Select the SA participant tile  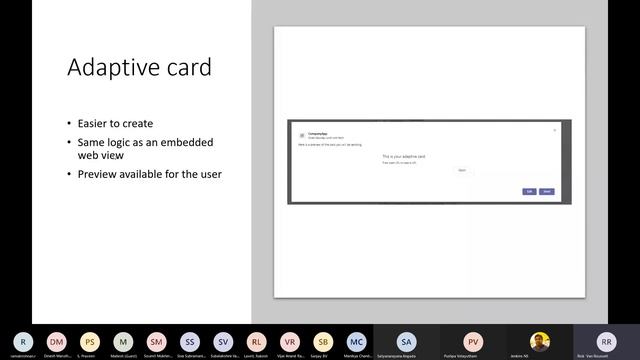pyautogui.click(x=407, y=342)
